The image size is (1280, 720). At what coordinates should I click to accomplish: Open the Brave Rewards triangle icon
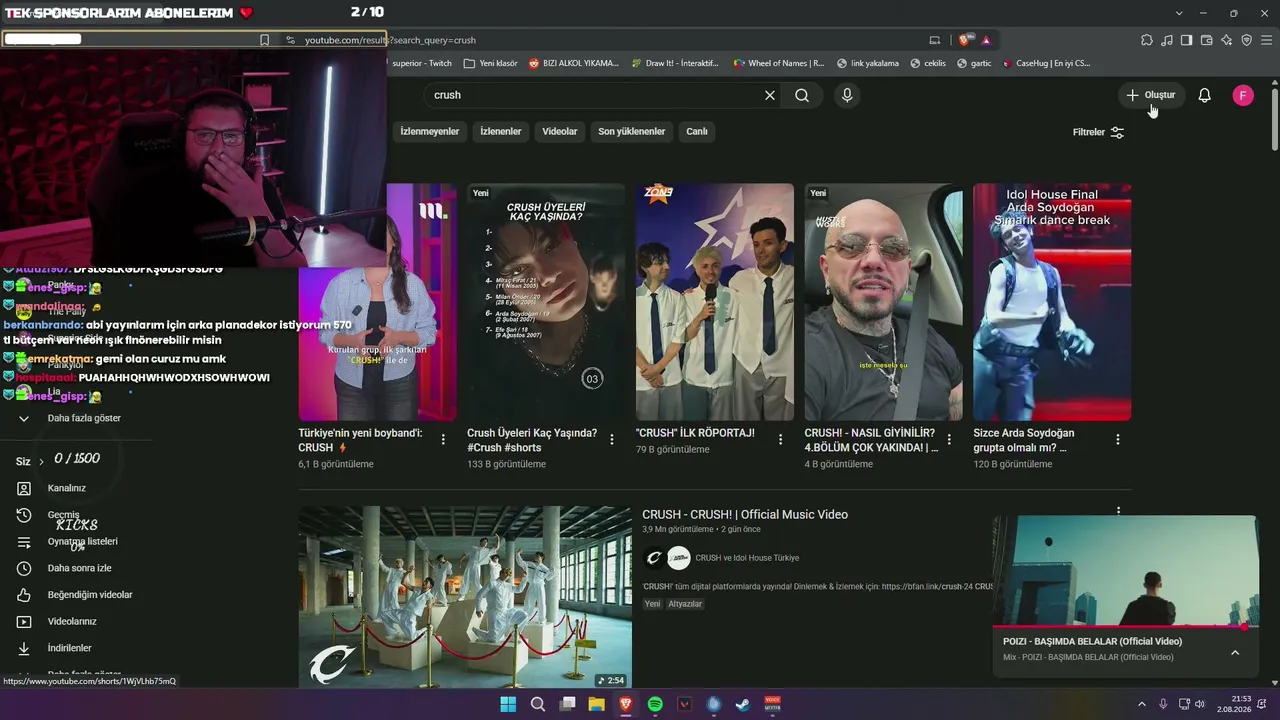point(986,40)
